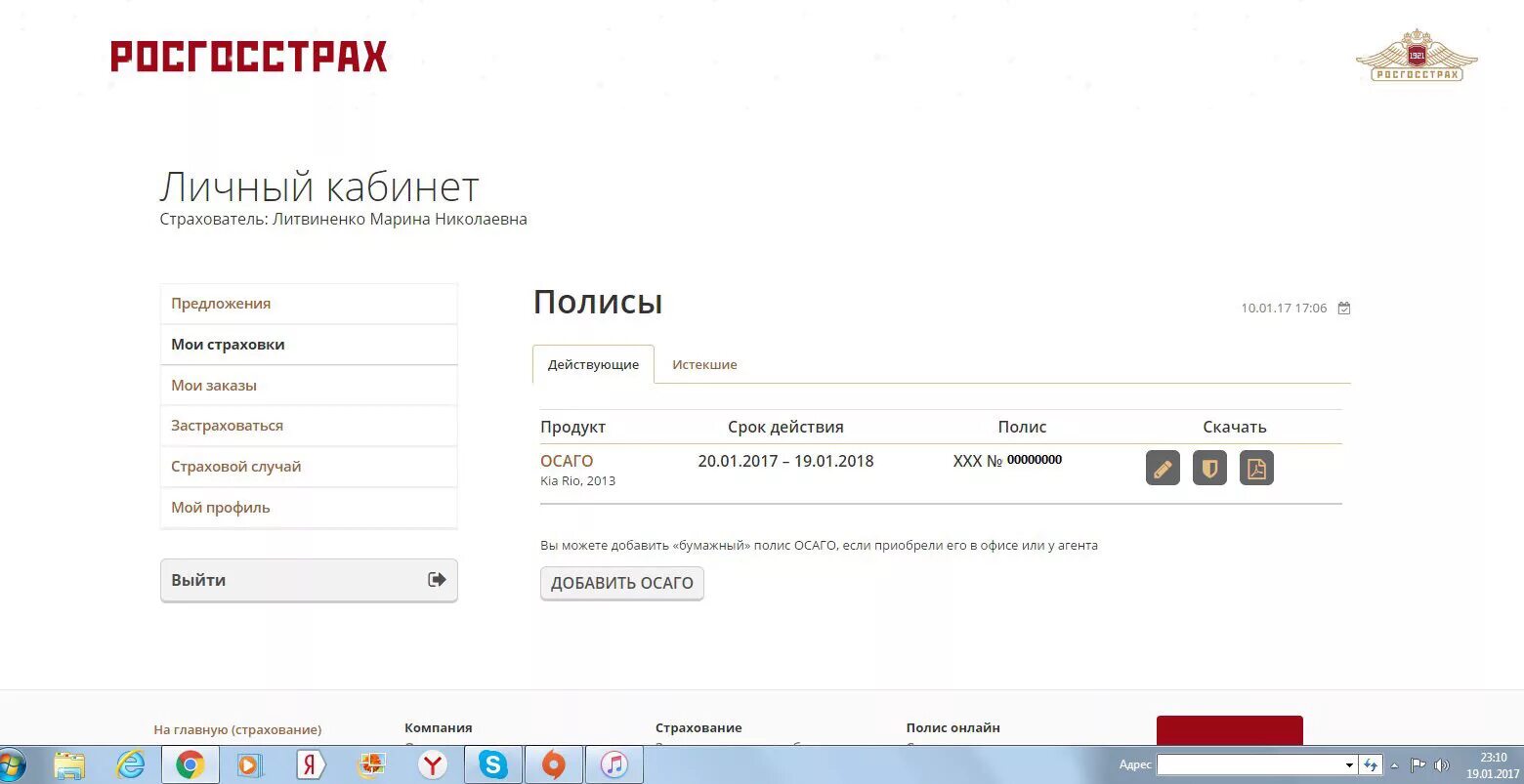Show hidden tray icons arrow
Screen dimensions: 1524x784
pos(1395,765)
